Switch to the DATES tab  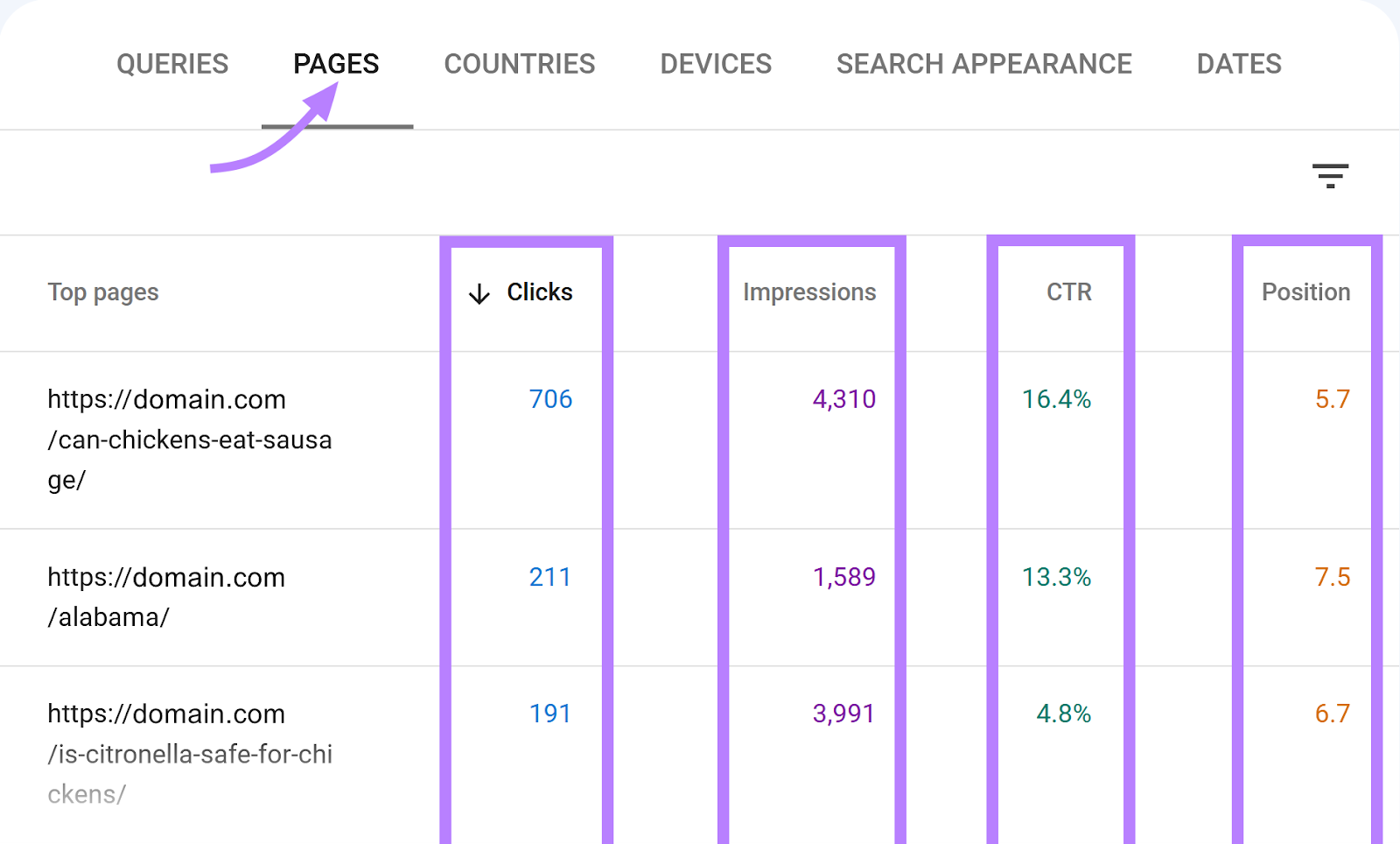(x=1238, y=63)
